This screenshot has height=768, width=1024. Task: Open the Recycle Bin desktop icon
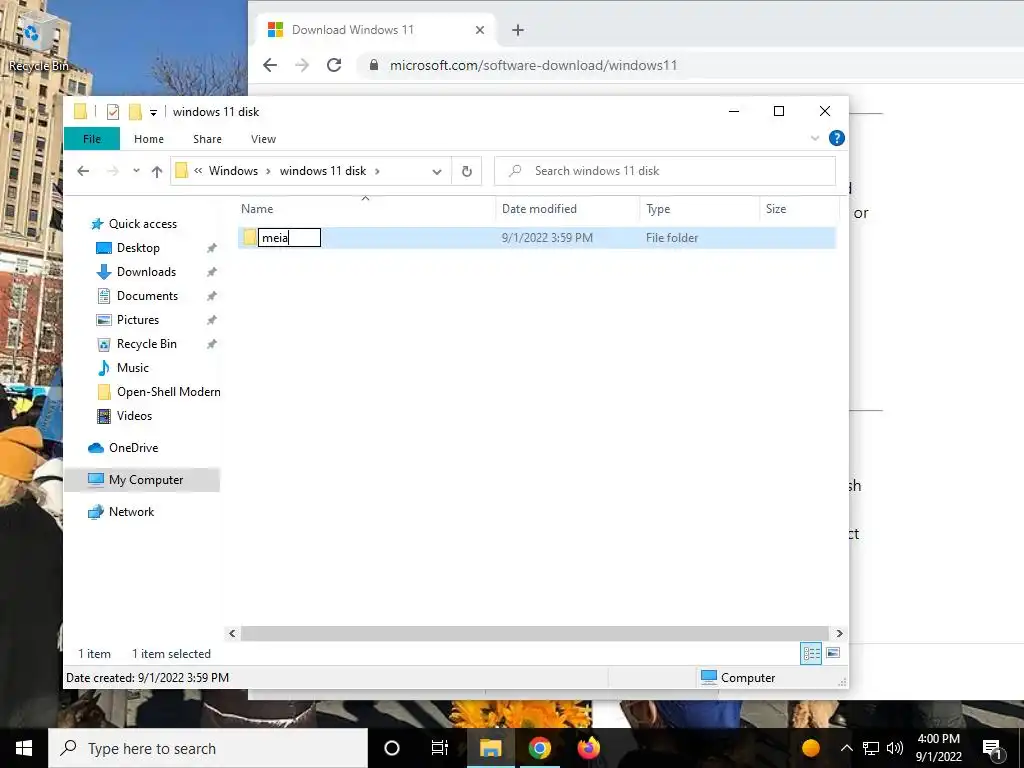(38, 40)
